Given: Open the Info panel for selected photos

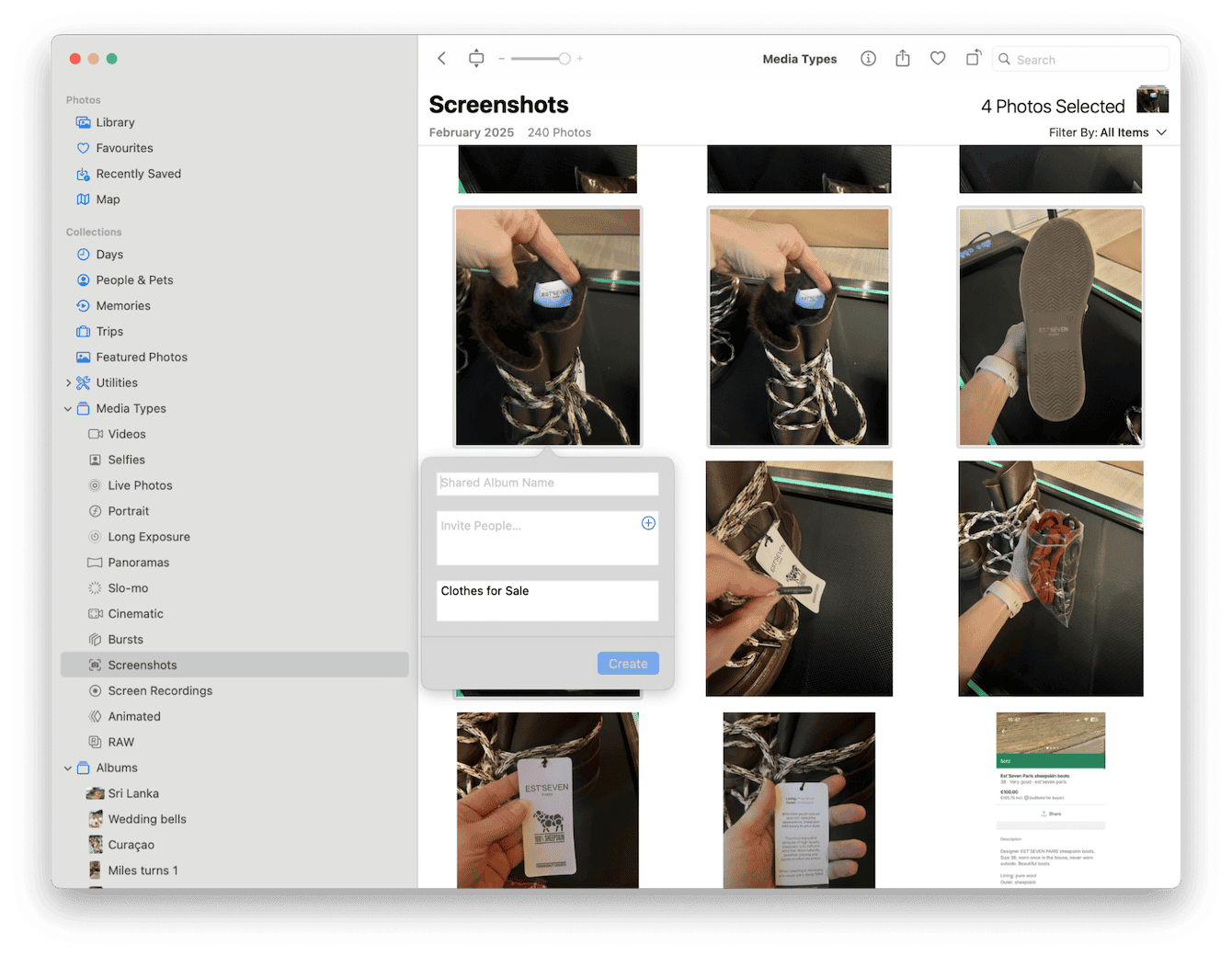Looking at the screenshot, I should tap(868, 58).
